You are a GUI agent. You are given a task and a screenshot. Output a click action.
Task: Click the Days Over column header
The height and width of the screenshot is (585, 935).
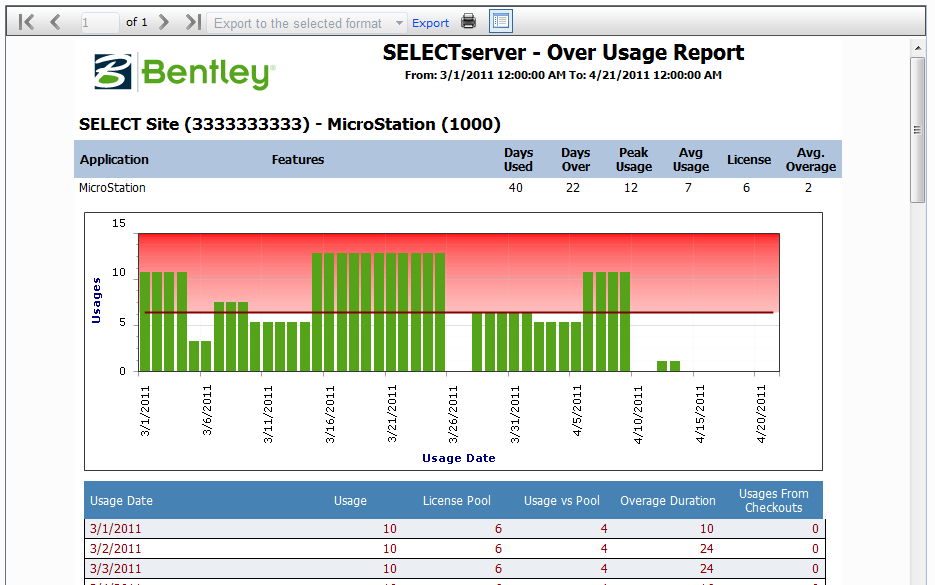pyautogui.click(x=575, y=160)
